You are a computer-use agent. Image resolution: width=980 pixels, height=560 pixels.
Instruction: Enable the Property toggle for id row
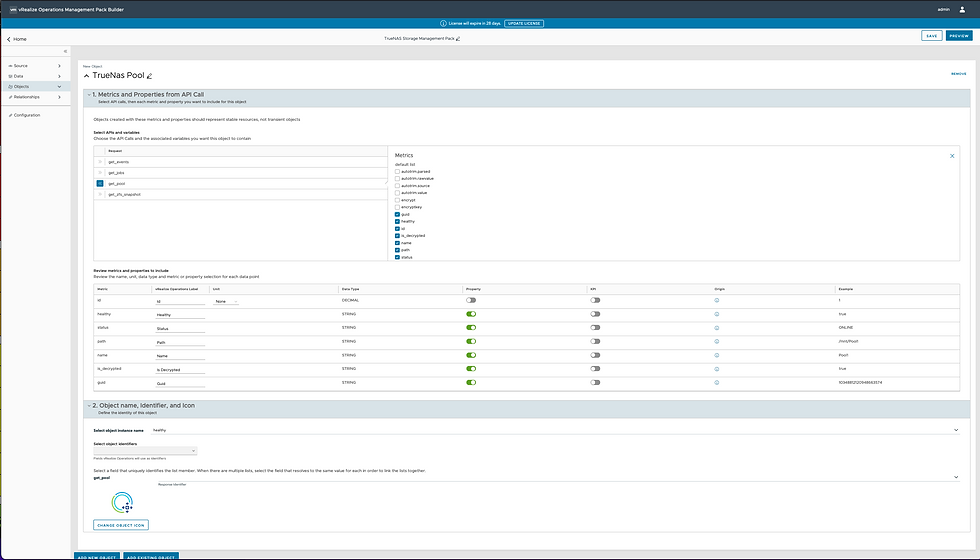tap(471, 301)
